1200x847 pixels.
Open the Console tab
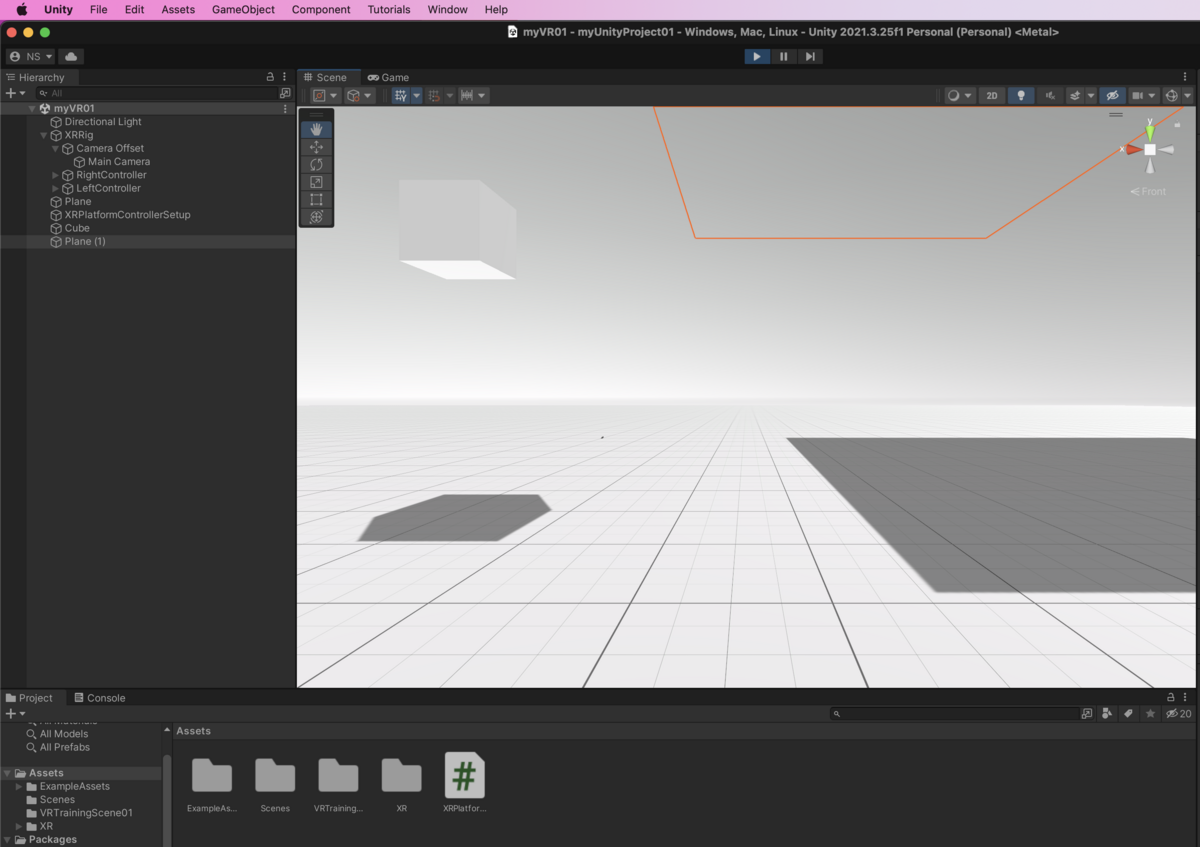coord(99,698)
